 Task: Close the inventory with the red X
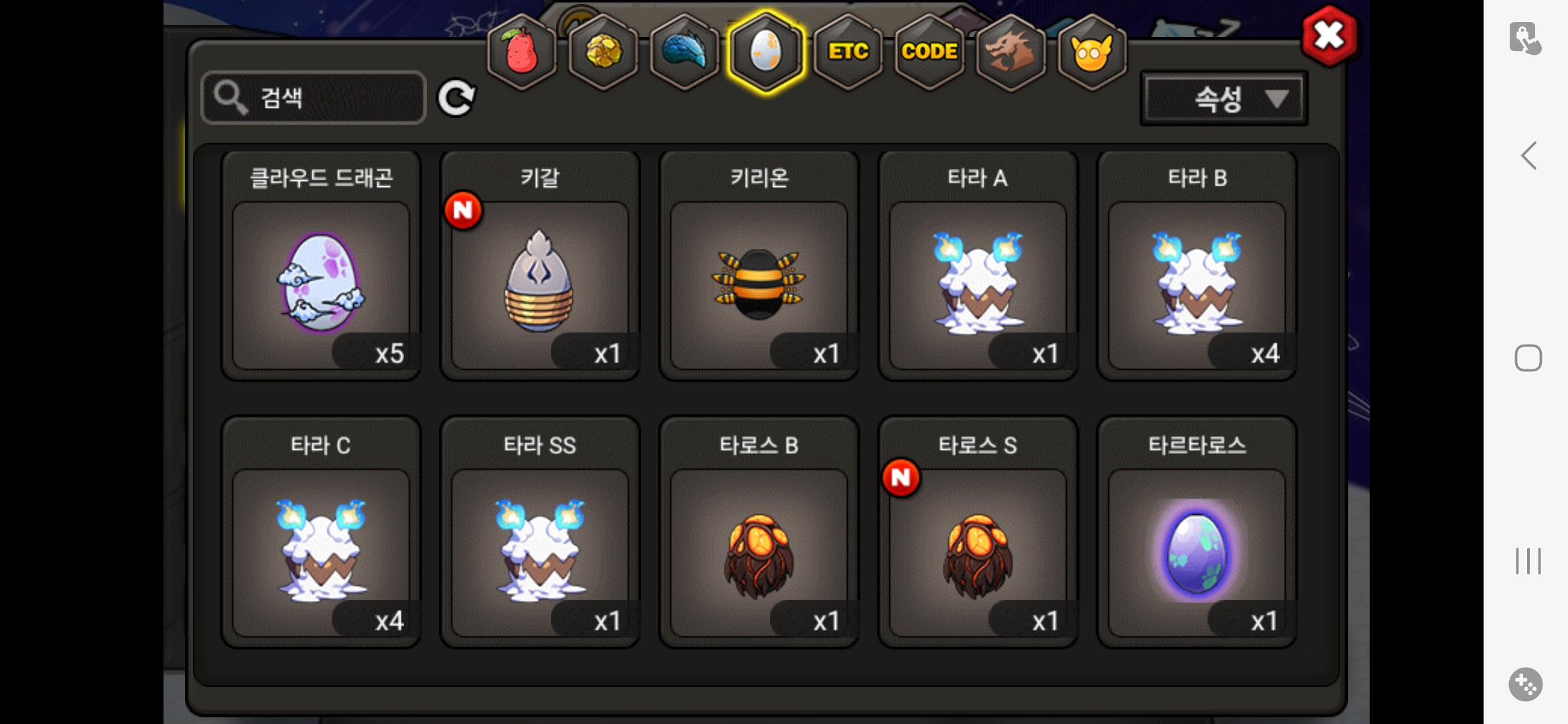tap(1329, 36)
